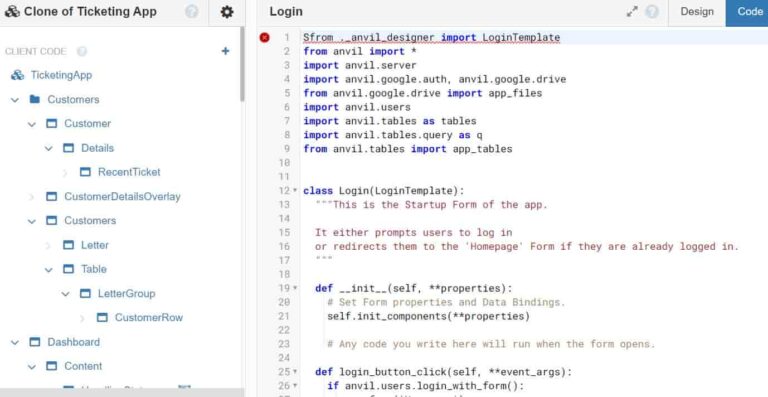
Task: Click the Customer form icon
Action: [51, 123]
